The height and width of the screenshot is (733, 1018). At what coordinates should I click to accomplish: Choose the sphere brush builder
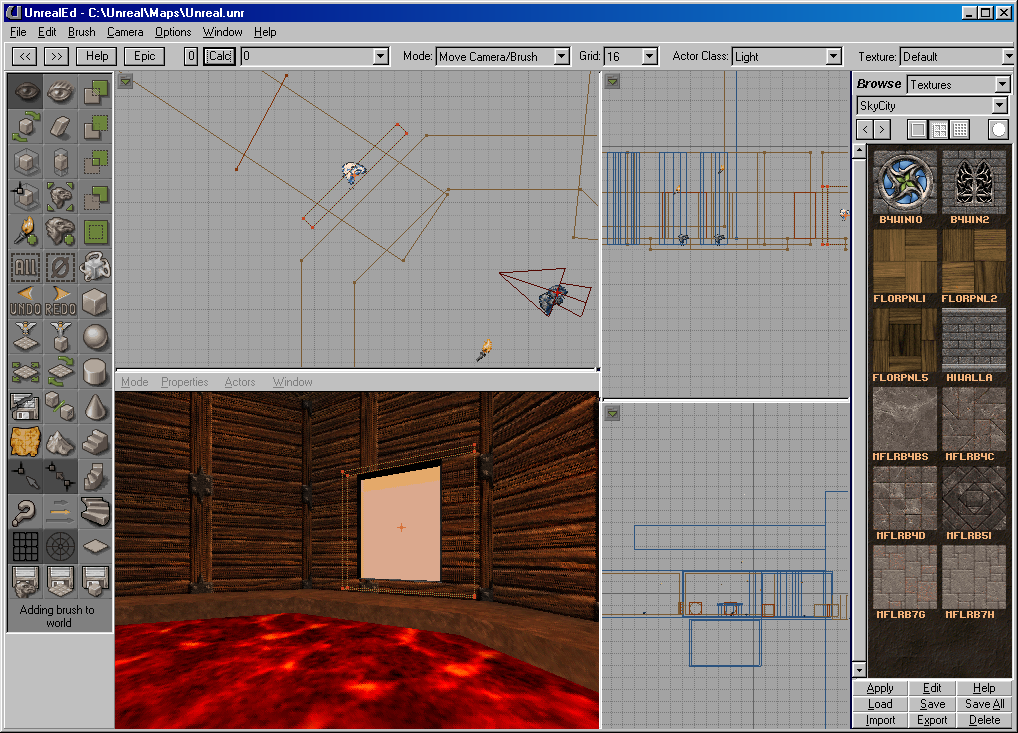click(95, 337)
